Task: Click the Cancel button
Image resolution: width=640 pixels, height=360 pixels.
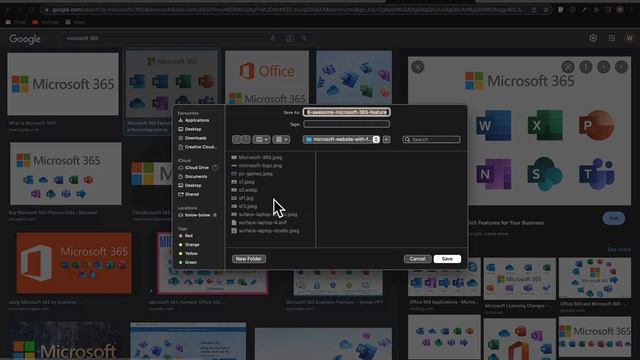Action: coord(417,259)
